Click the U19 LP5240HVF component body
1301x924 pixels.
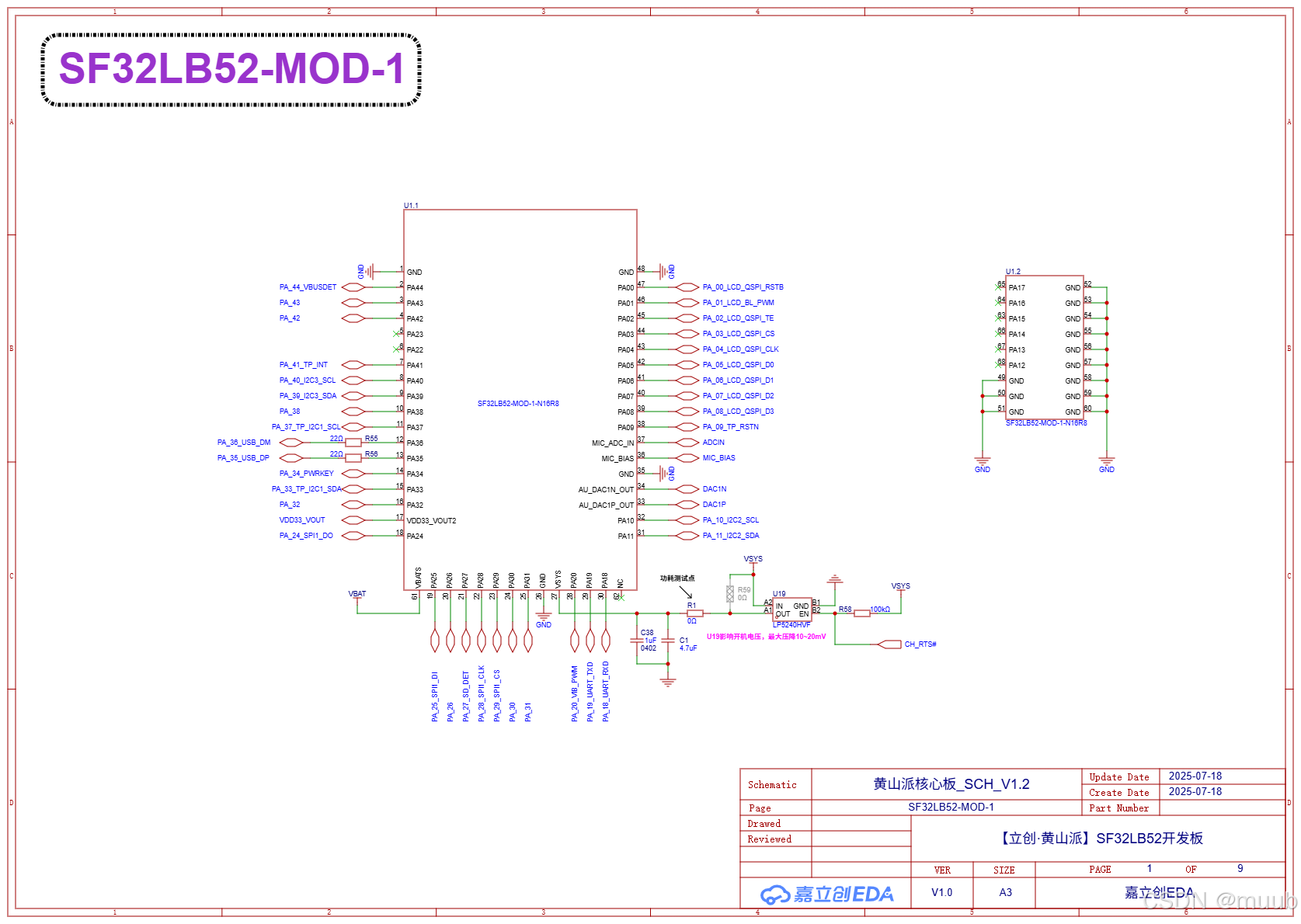[792, 610]
